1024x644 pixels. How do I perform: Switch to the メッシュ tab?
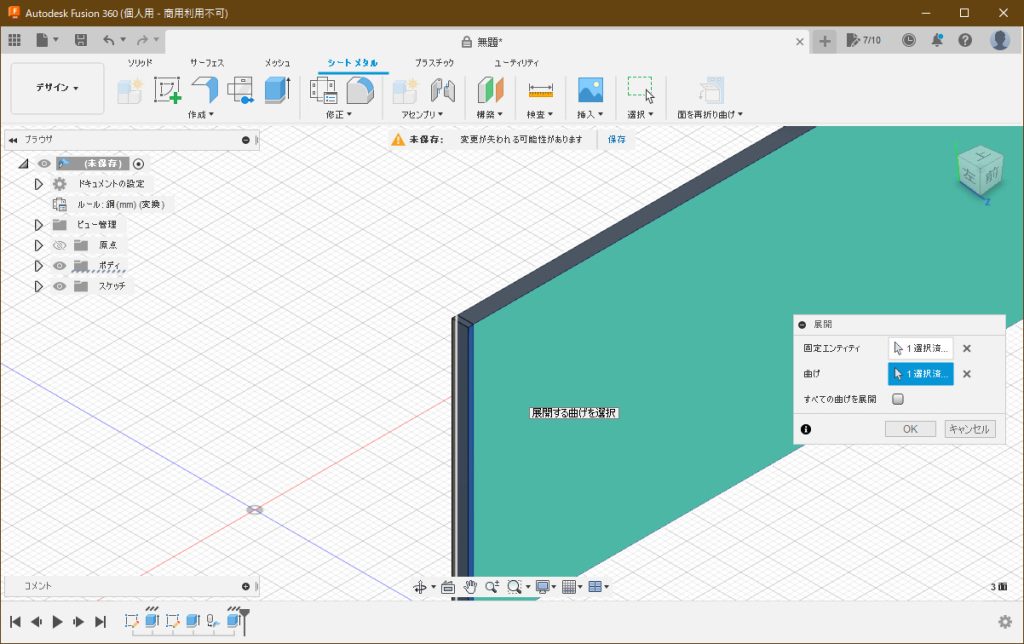tap(278, 63)
